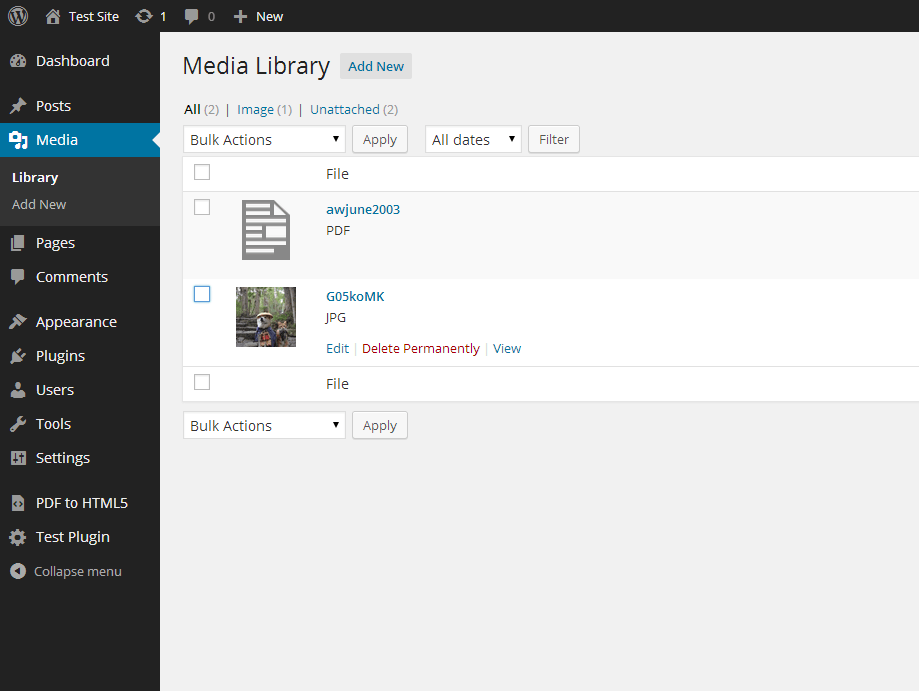Click the WordPress logo icon

pos(18,16)
